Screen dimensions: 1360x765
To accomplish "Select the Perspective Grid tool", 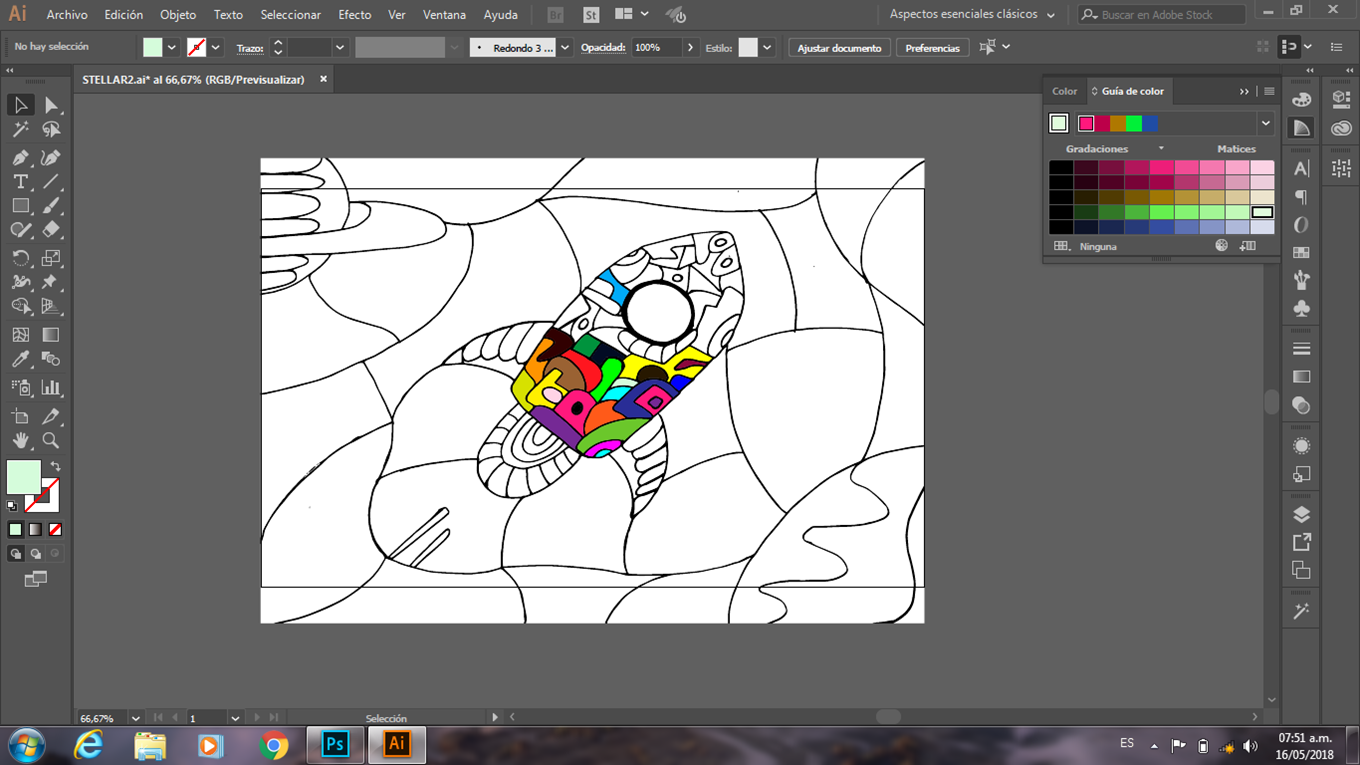I will 51,307.
